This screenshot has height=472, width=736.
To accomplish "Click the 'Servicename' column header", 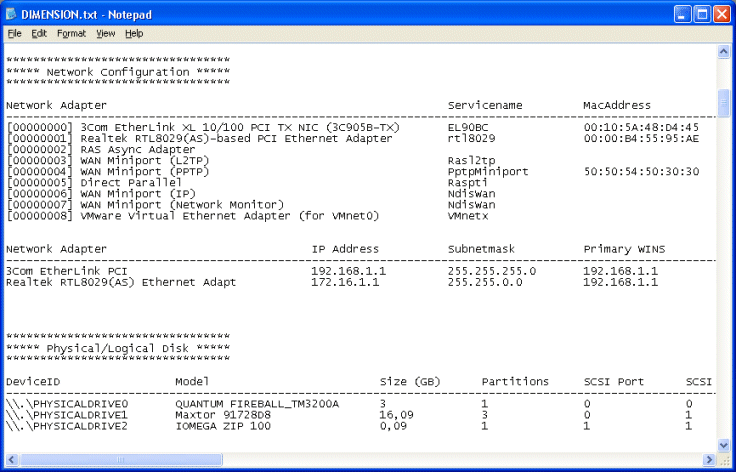I will [x=485, y=105].
